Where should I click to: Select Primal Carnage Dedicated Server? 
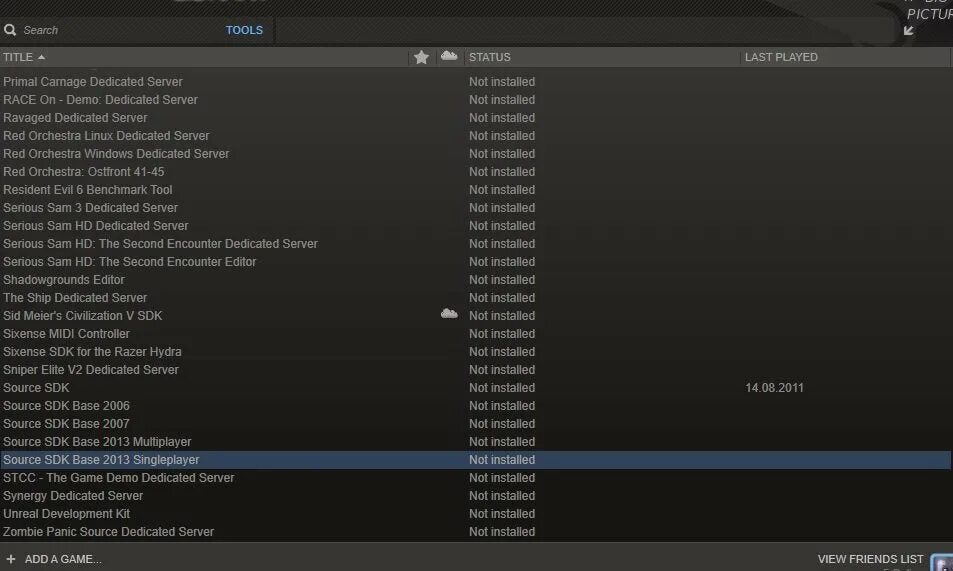tap(92, 81)
